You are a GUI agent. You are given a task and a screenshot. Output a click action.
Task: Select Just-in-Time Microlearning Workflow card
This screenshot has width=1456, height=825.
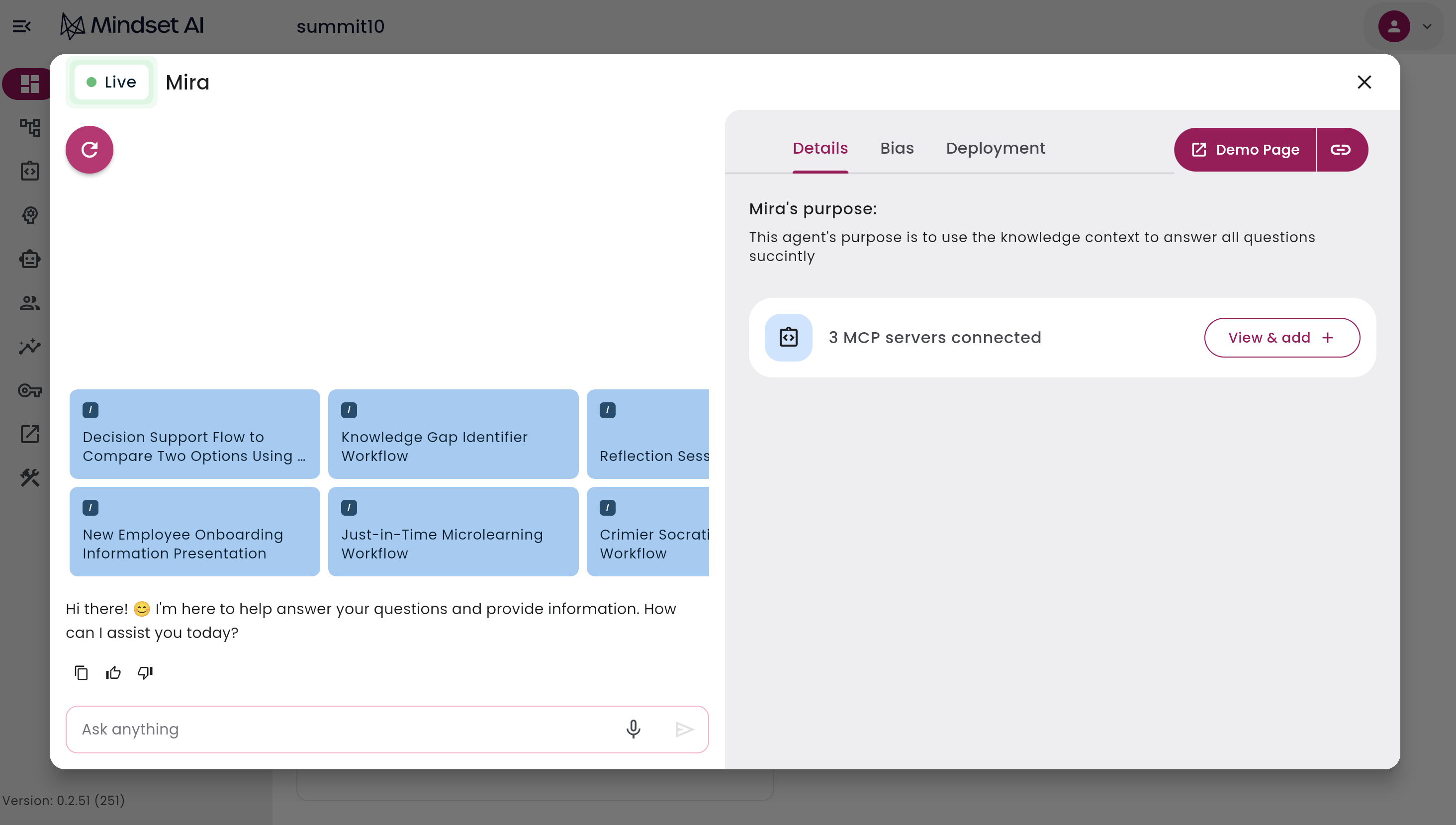coord(453,532)
